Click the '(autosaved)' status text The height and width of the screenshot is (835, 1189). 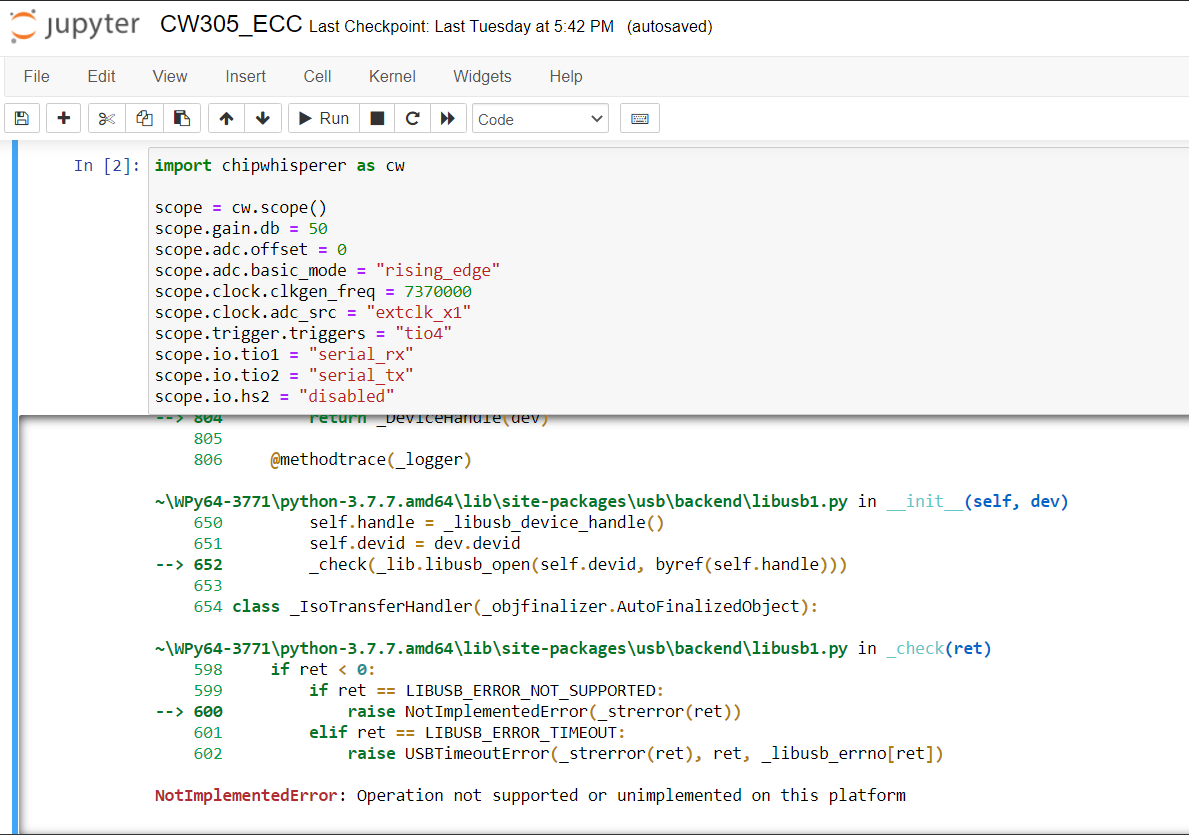670,27
